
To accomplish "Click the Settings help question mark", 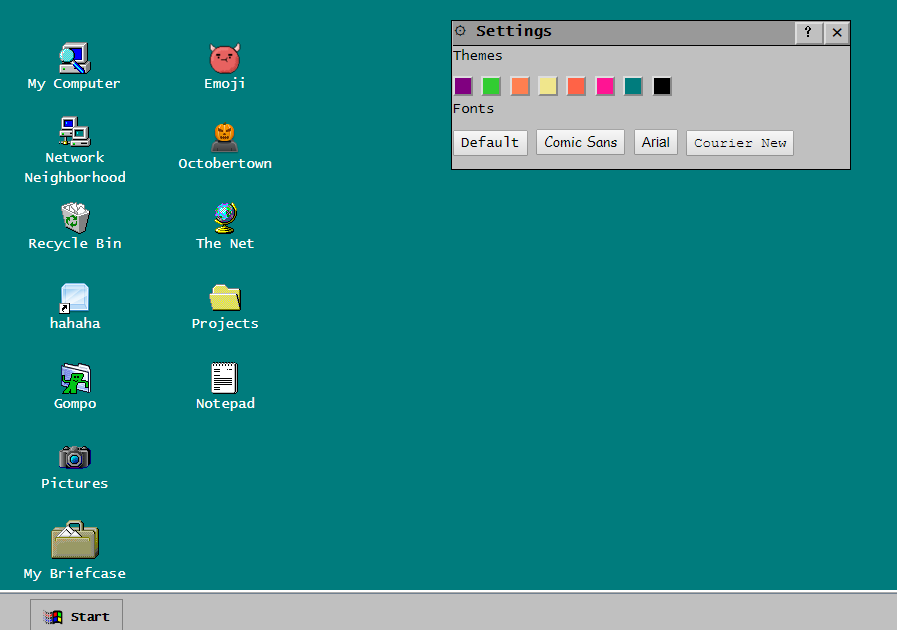I will (x=808, y=32).
